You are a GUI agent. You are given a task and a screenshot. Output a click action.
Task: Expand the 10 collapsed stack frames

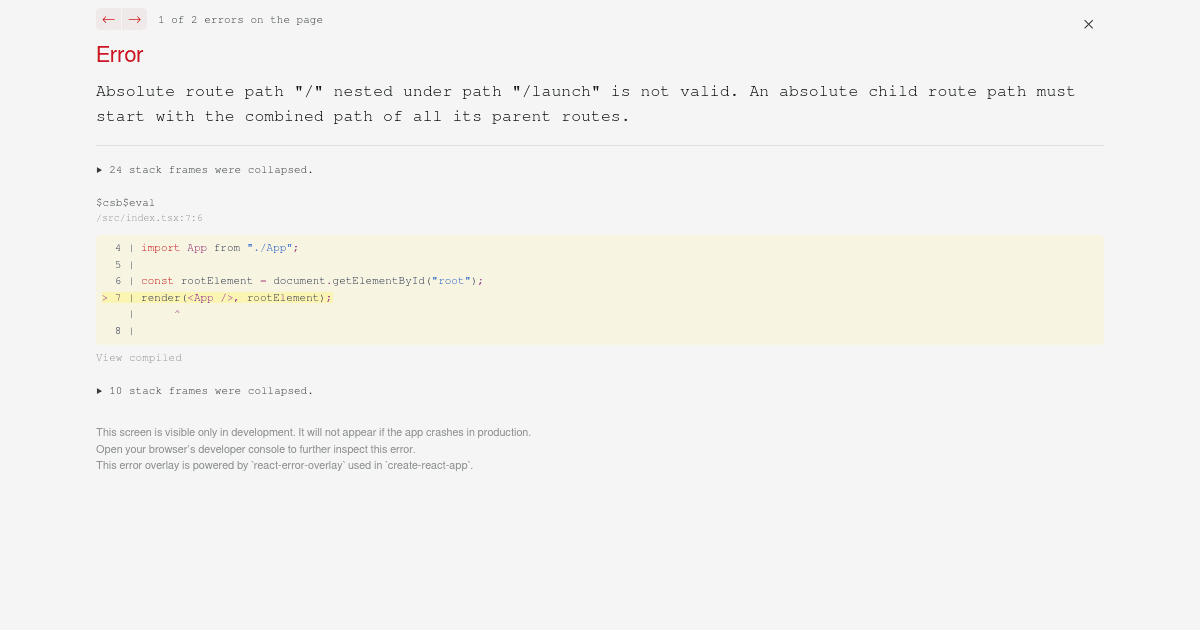[204, 390]
